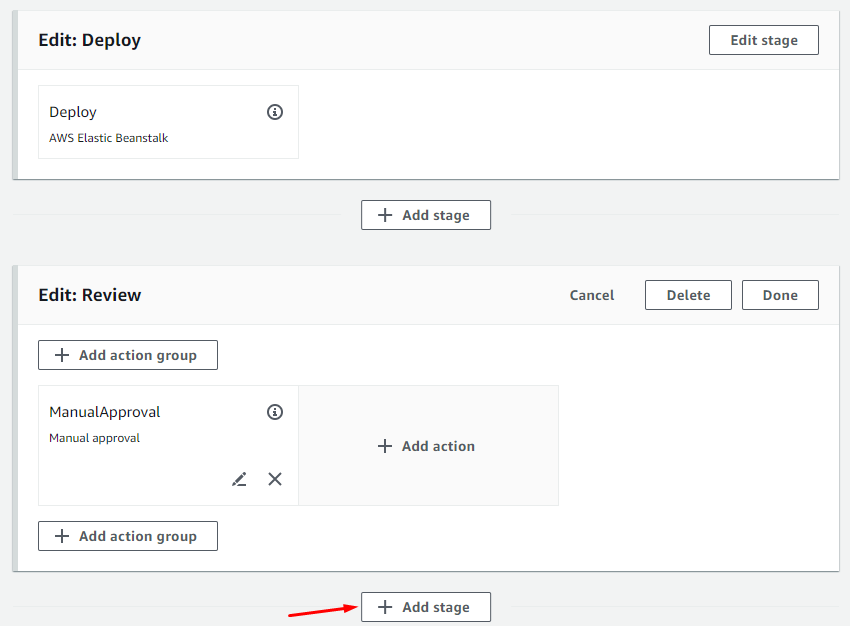The image size is (850, 626).
Task: Click the Manual approval provider text
Action: (x=95, y=438)
